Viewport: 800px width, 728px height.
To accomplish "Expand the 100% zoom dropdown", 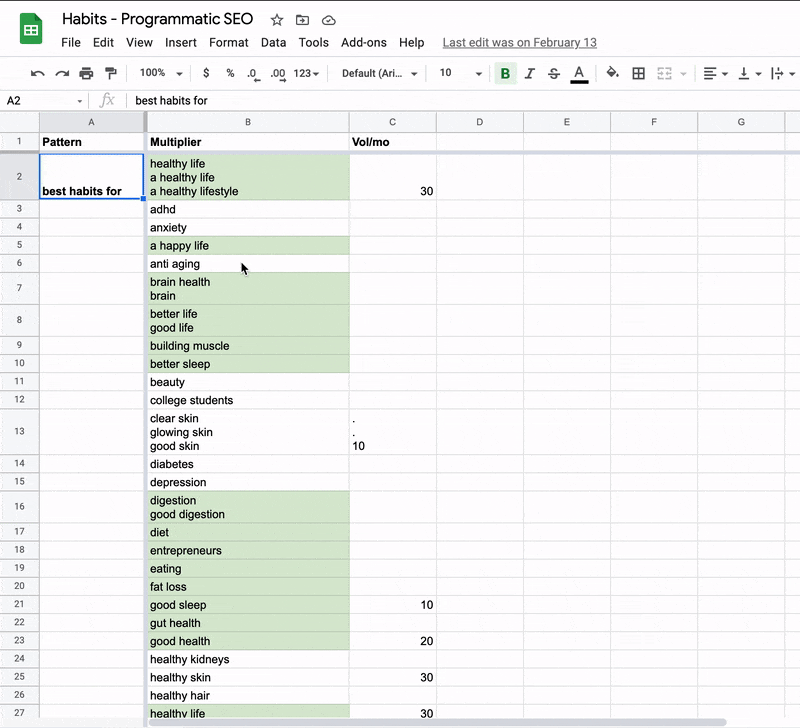I will 161,73.
